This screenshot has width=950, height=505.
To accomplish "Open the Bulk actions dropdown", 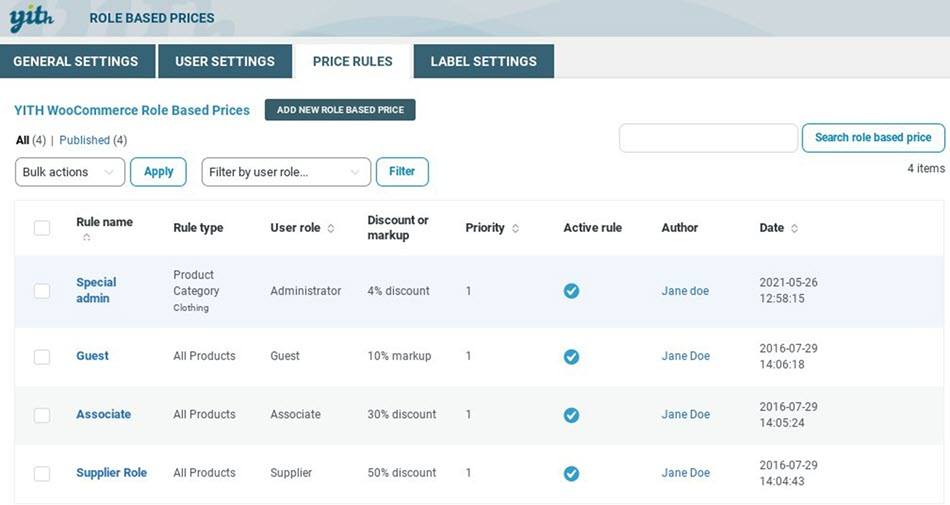I will coord(70,172).
